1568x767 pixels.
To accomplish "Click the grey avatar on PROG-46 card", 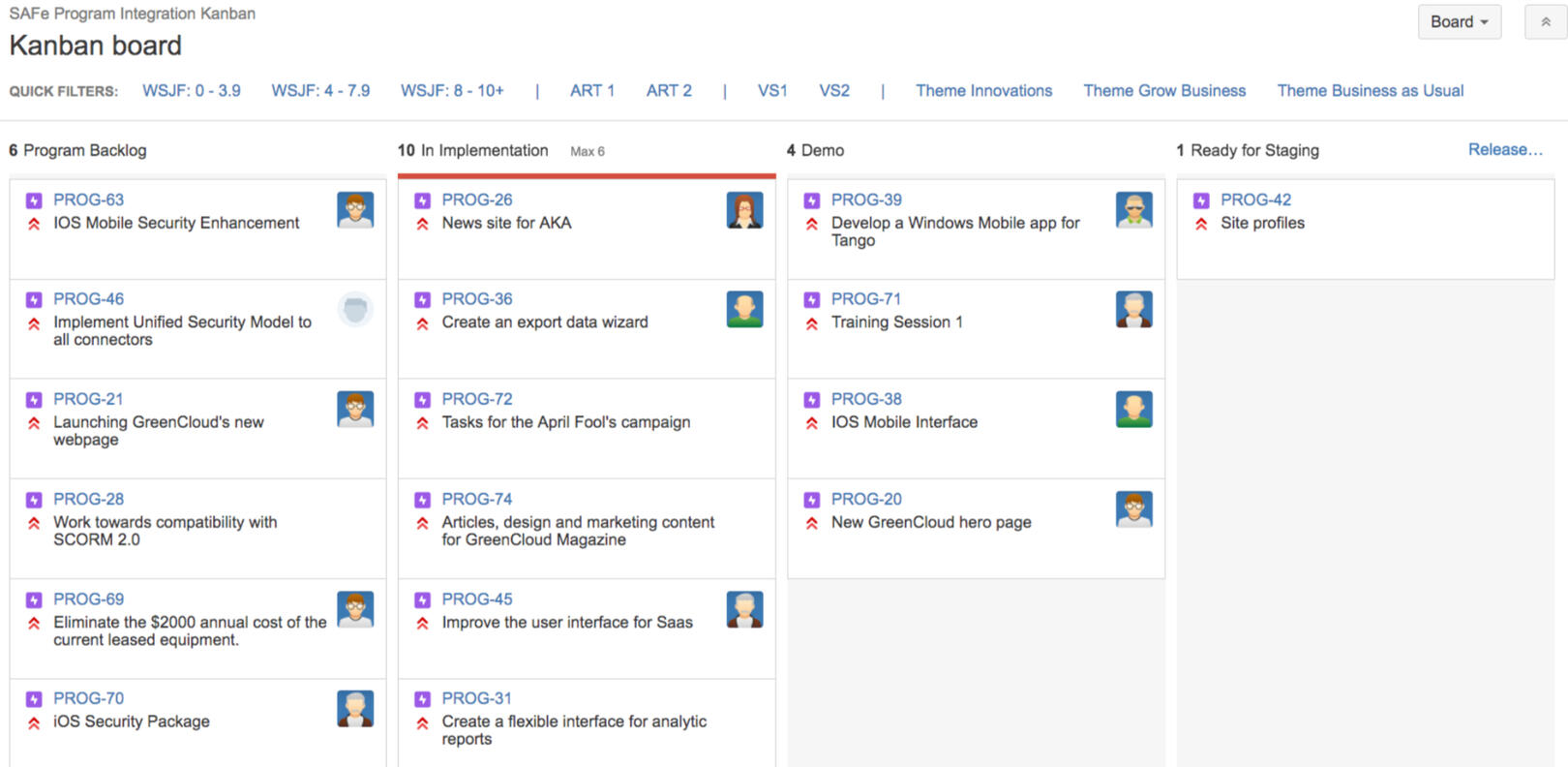I will pyautogui.click(x=355, y=310).
